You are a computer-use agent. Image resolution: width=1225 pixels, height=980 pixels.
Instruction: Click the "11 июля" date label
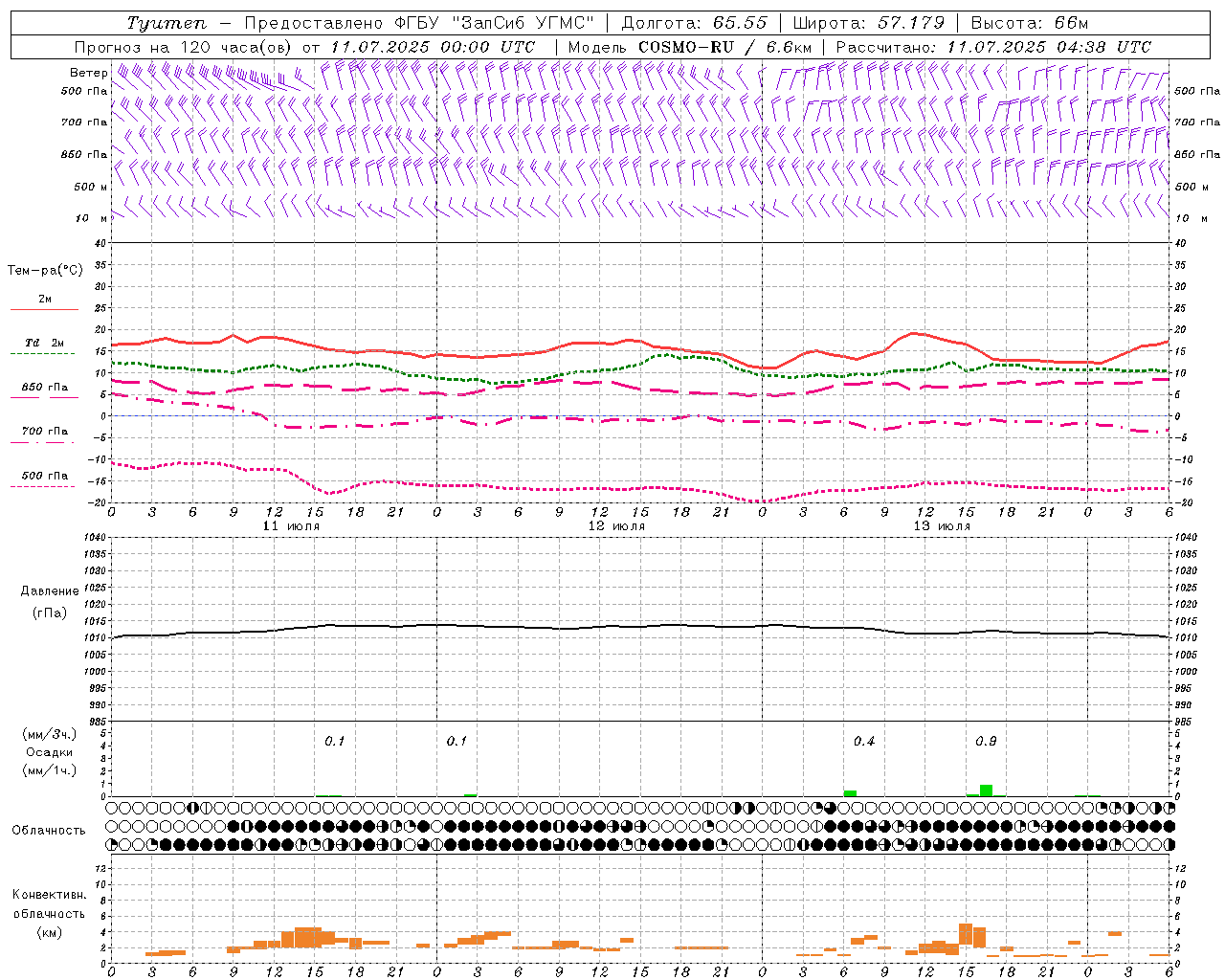[291, 526]
